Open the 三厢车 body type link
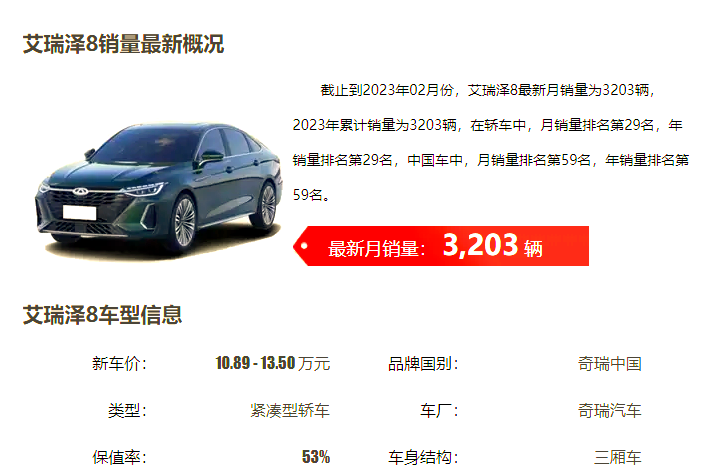This screenshot has width=704, height=468. click(617, 457)
